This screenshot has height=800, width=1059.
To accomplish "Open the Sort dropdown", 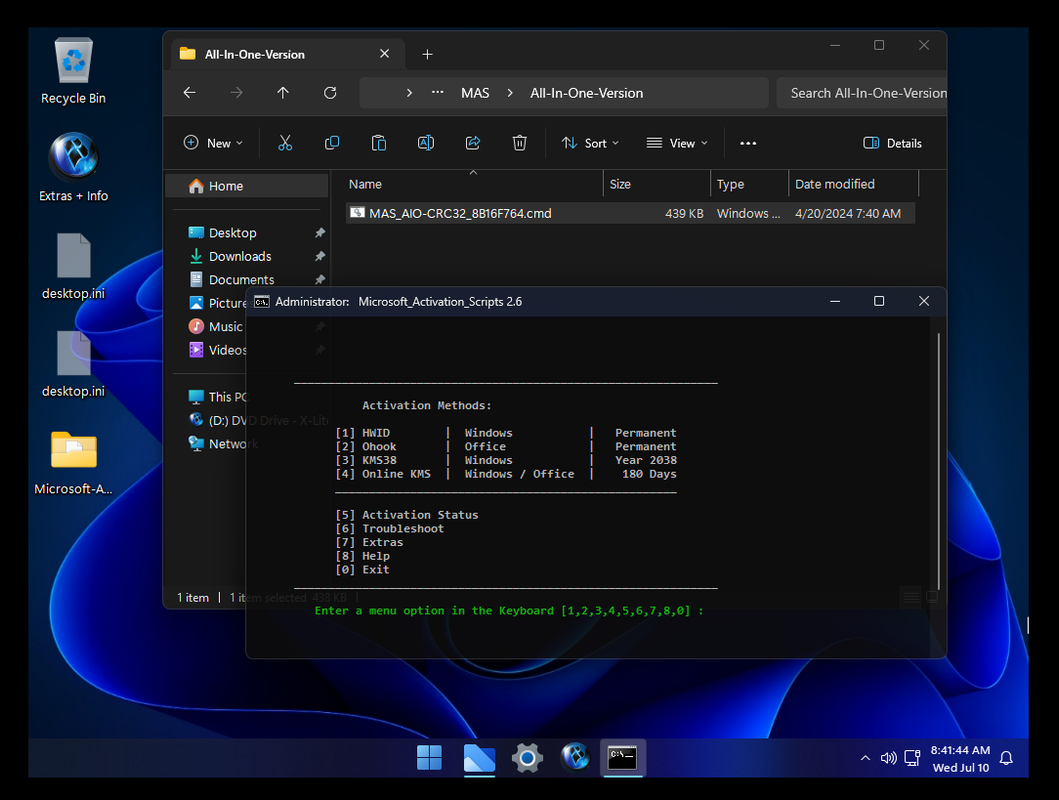I will click(590, 143).
